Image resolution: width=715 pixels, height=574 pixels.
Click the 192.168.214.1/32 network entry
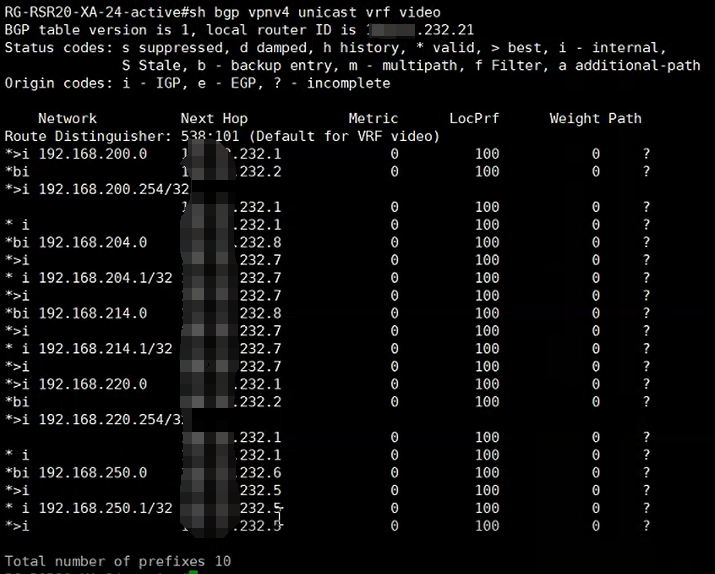[105, 348]
